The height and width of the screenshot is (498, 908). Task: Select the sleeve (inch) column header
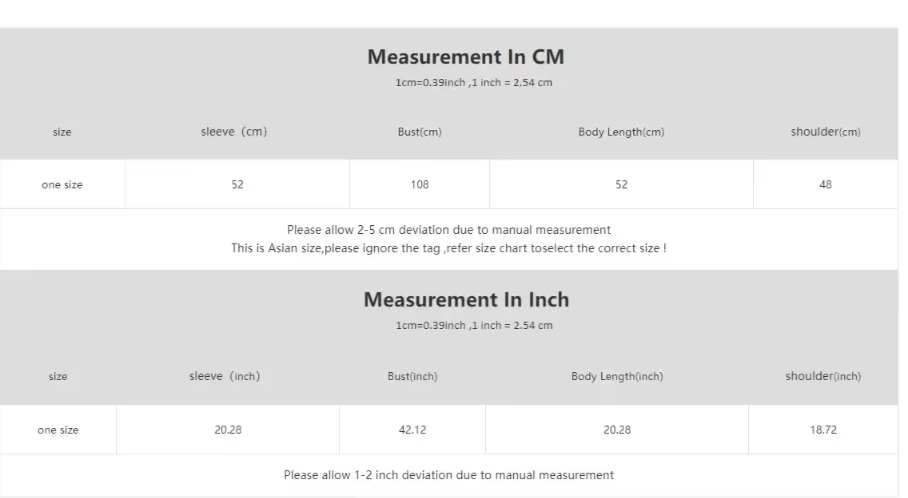click(x=225, y=376)
